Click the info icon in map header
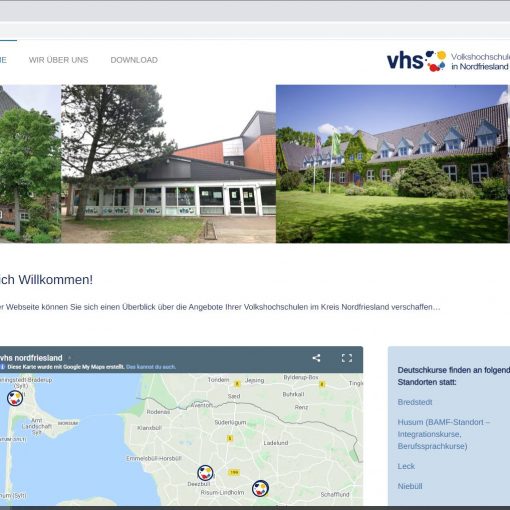510x510 pixels. click(x=3, y=367)
